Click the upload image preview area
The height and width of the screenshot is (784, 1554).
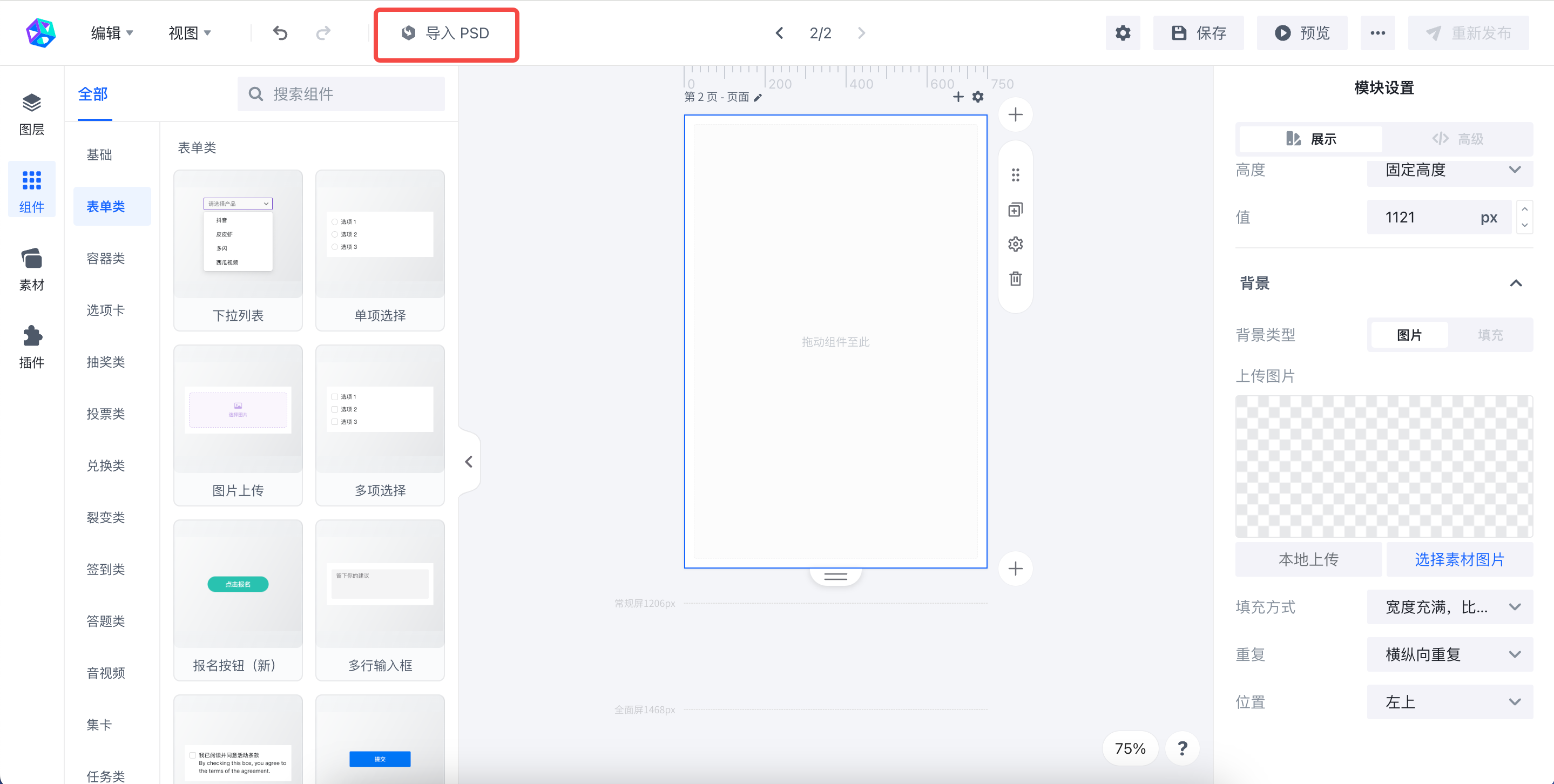(x=1384, y=466)
